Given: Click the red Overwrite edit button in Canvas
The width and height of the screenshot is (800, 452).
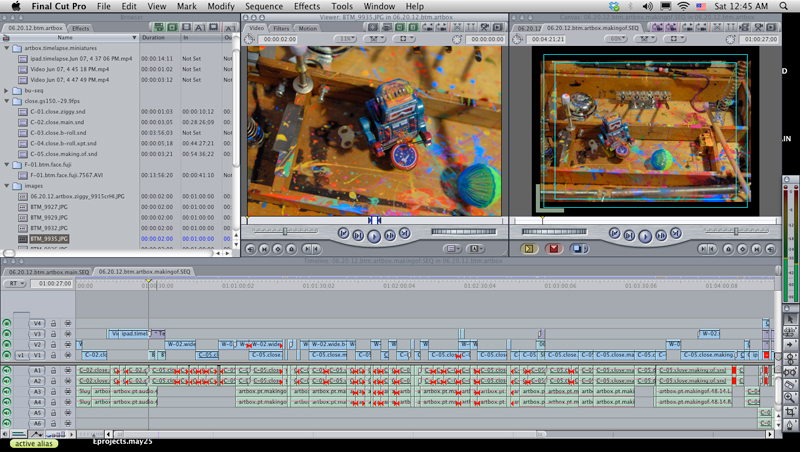Looking at the screenshot, I should tap(551, 249).
